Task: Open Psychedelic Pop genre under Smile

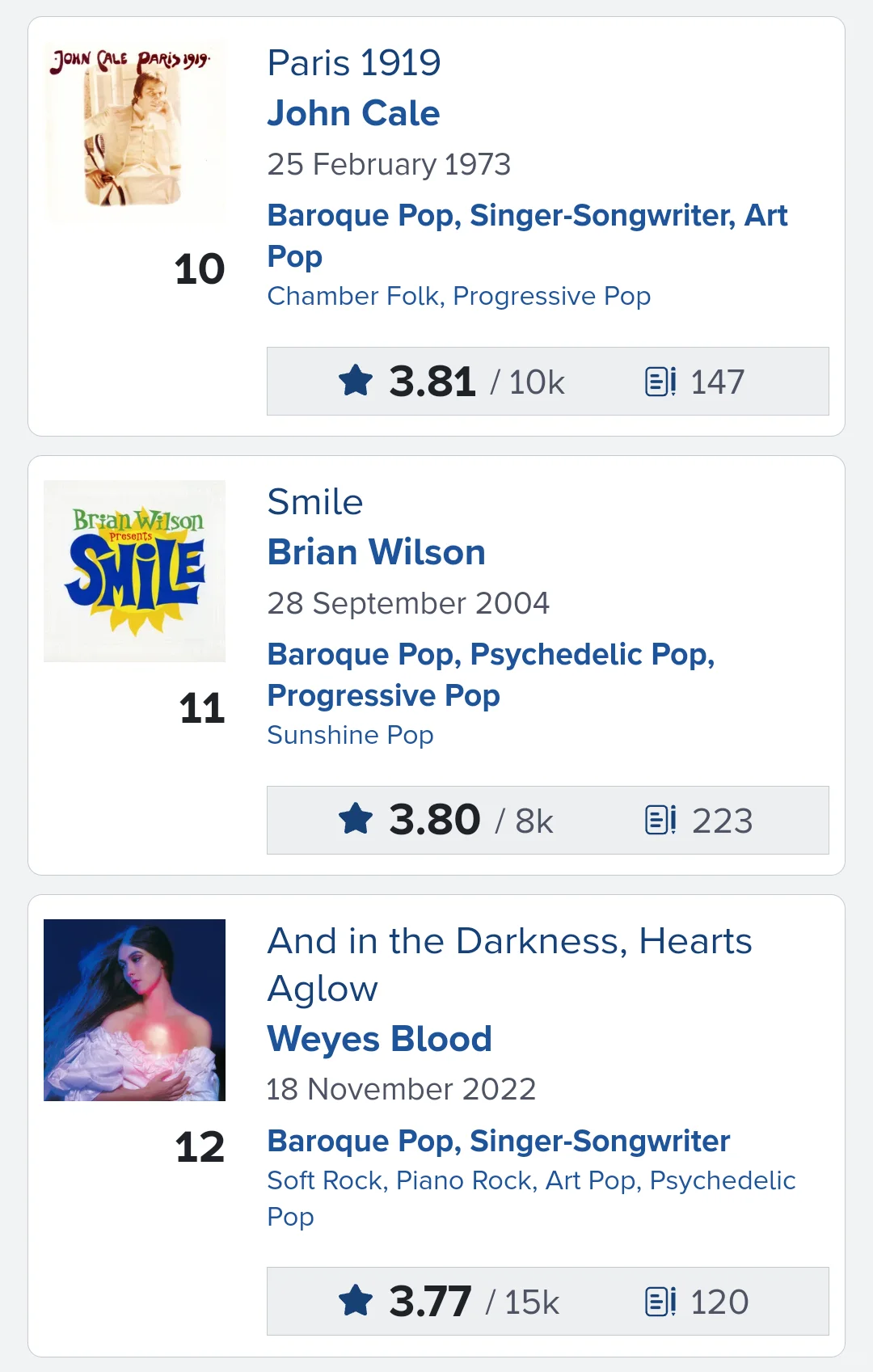Action: point(589,654)
